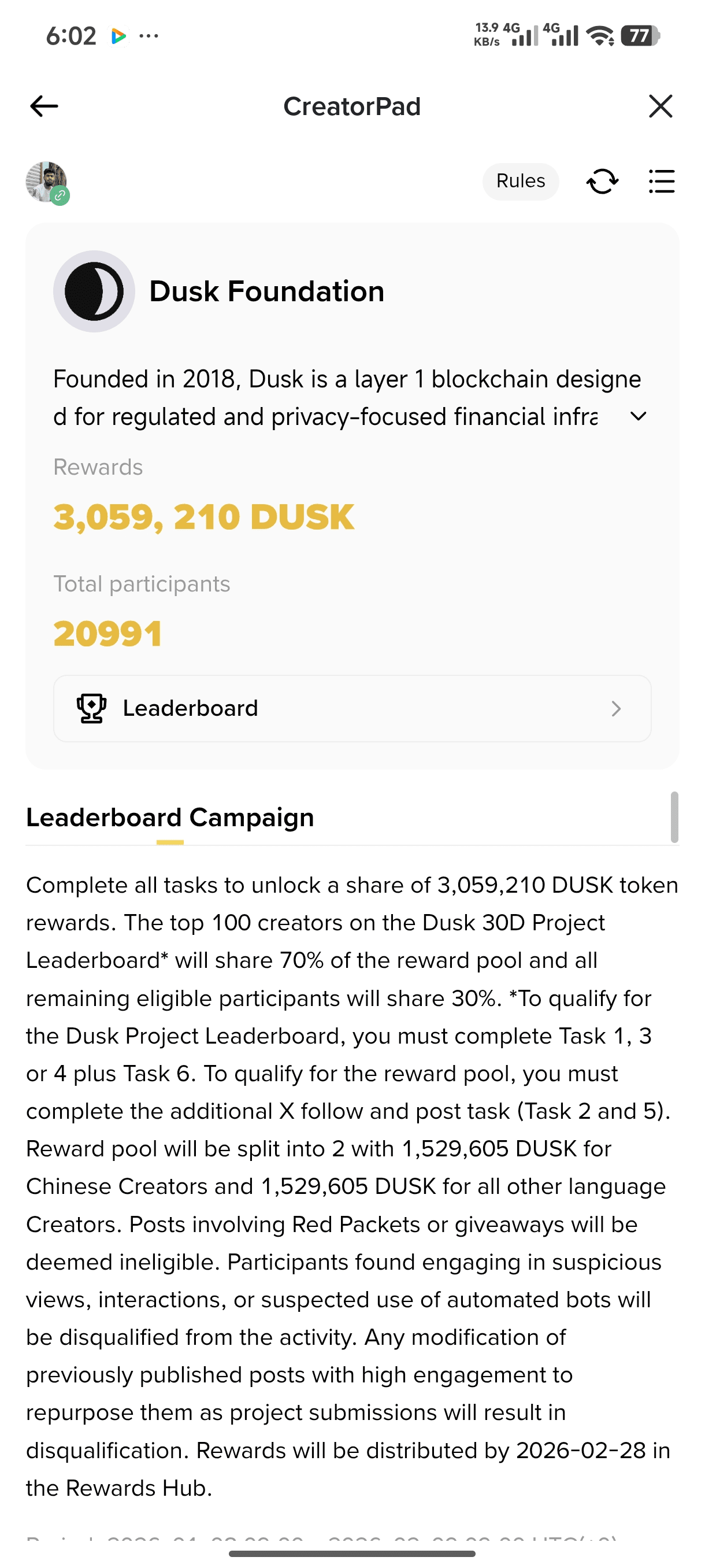The width and height of the screenshot is (705, 1568).
Task: Tap the 3,059,210 DUSK rewards amount
Action: point(203,517)
